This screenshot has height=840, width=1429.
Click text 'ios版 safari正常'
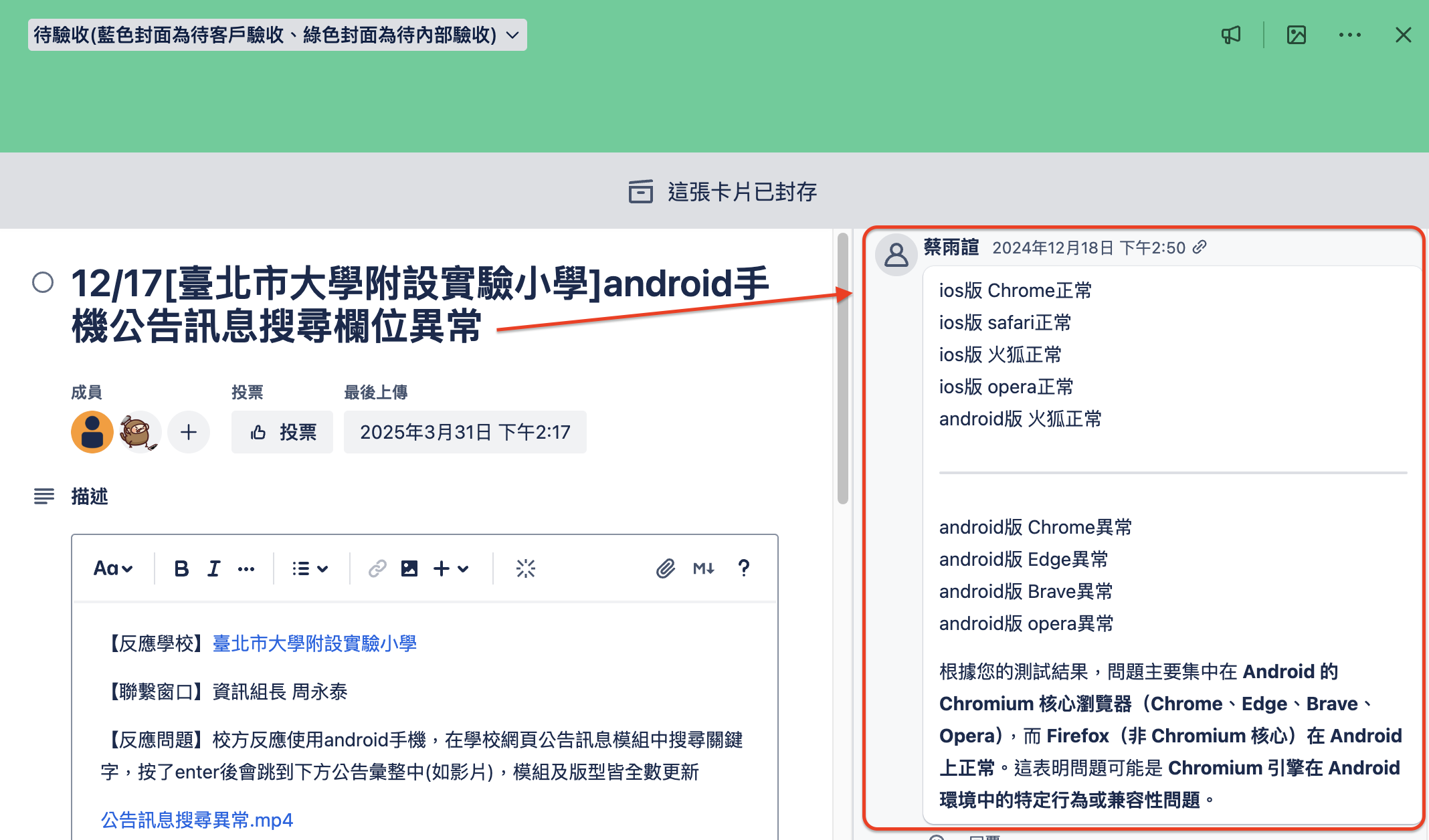(x=1005, y=322)
